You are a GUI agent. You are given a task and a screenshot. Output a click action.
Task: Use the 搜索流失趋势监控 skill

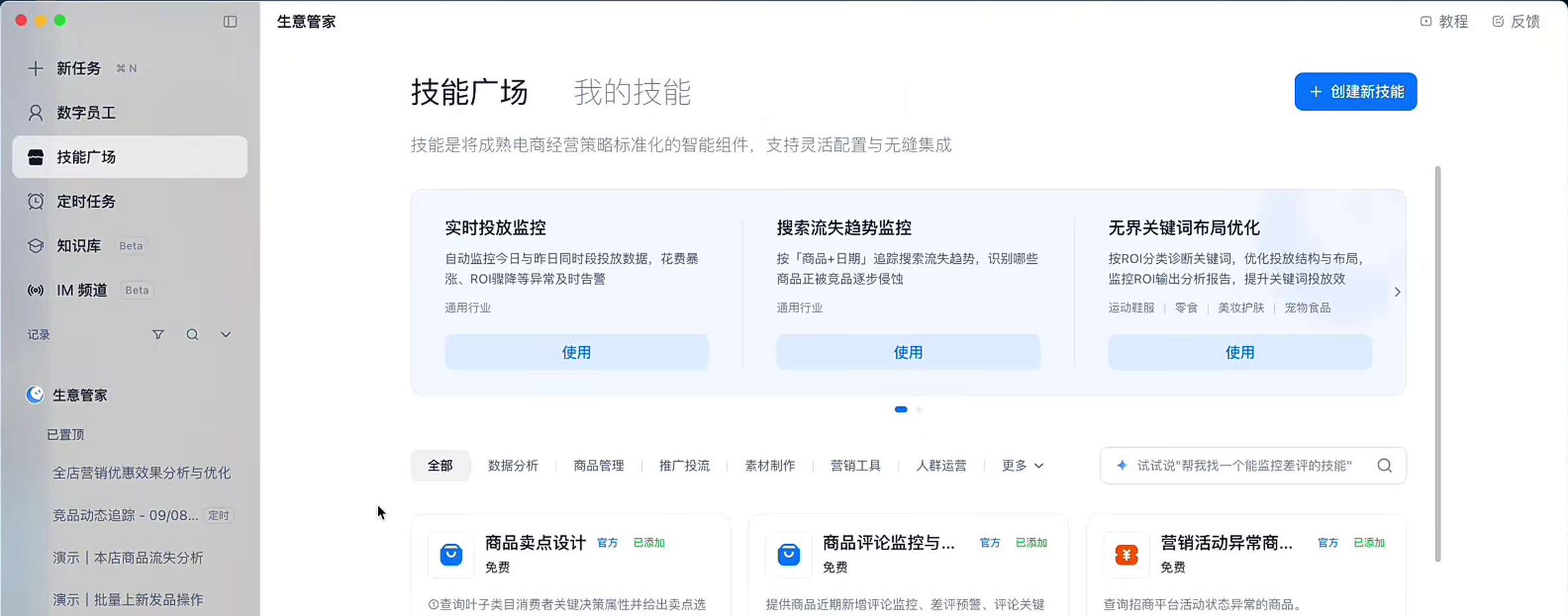908,352
